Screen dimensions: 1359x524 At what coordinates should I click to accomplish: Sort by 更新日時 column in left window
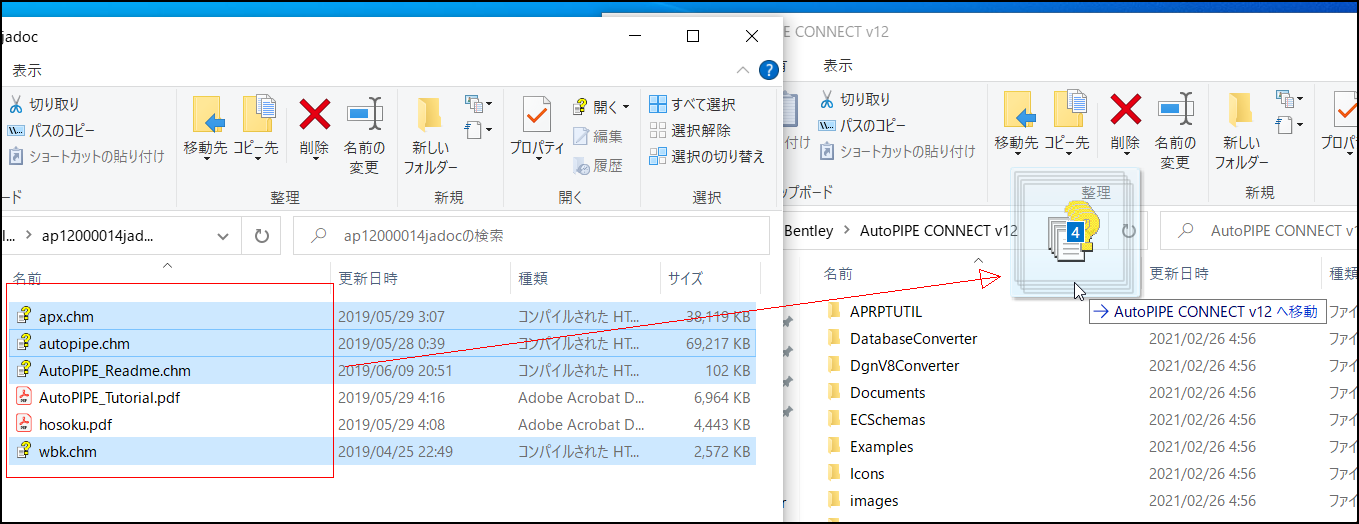[x=420, y=278]
